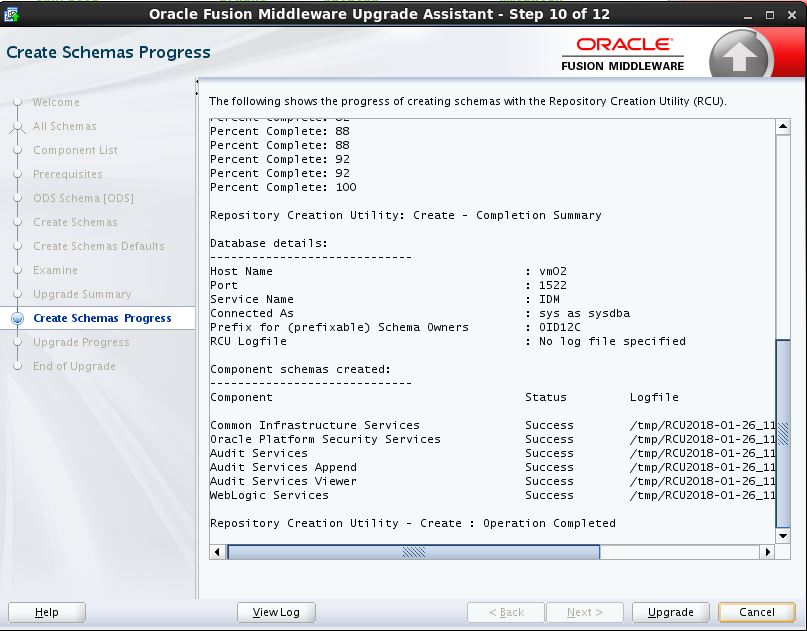The image size is (807, 631).
Task: Click the Logfile column header
Action: pyautogui.click(x=654, y=397)
